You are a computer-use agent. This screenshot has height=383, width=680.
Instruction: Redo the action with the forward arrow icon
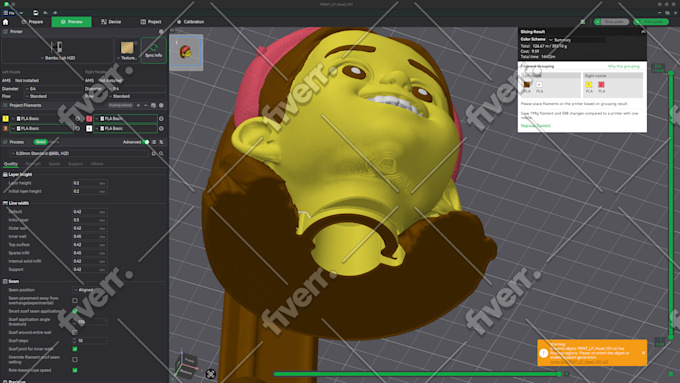coord(55,13)
